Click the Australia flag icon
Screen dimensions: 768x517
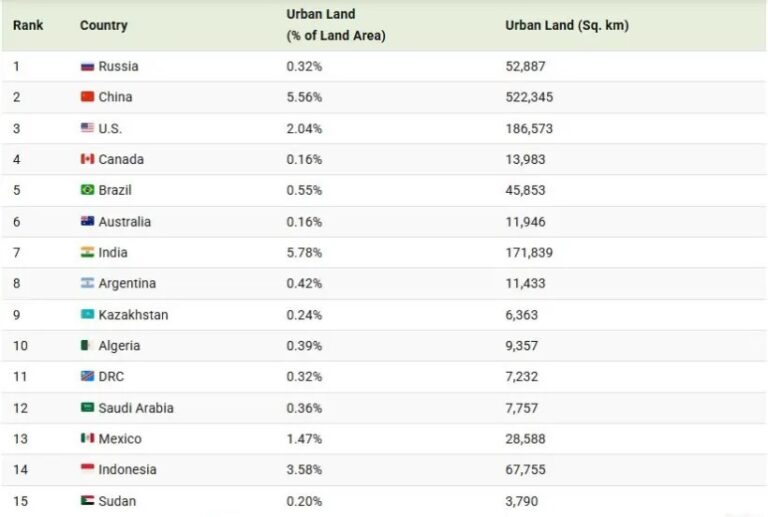(x=87, y=221)
